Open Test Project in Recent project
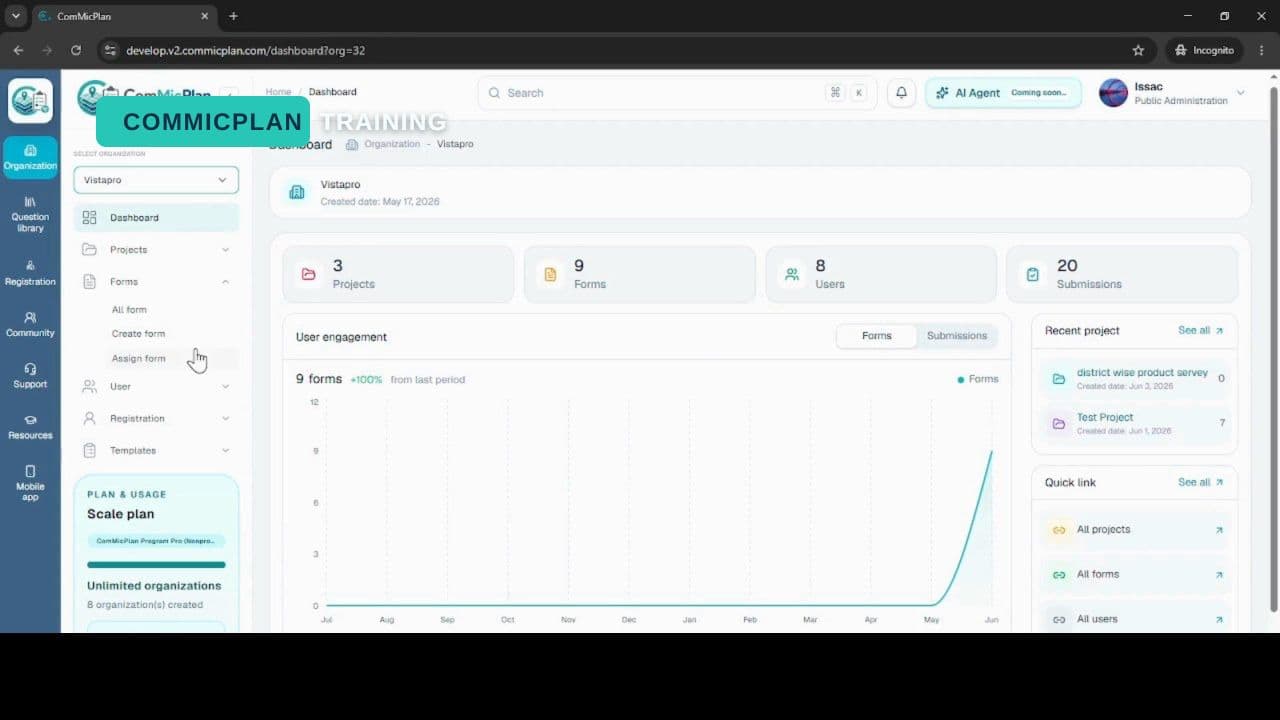This screenshot has height=720, width=1280. coord(1134,423)
